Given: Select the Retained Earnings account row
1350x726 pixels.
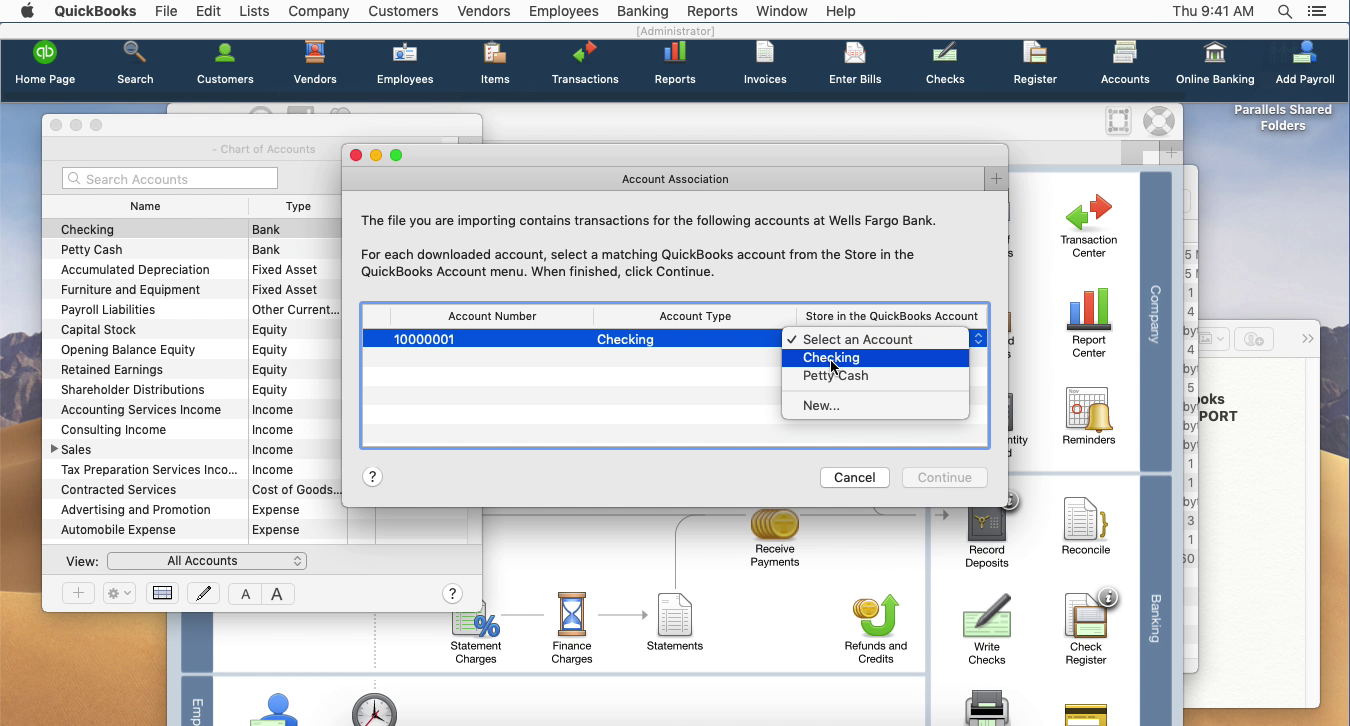Looking at the screenshot, I should click(192, 370).
